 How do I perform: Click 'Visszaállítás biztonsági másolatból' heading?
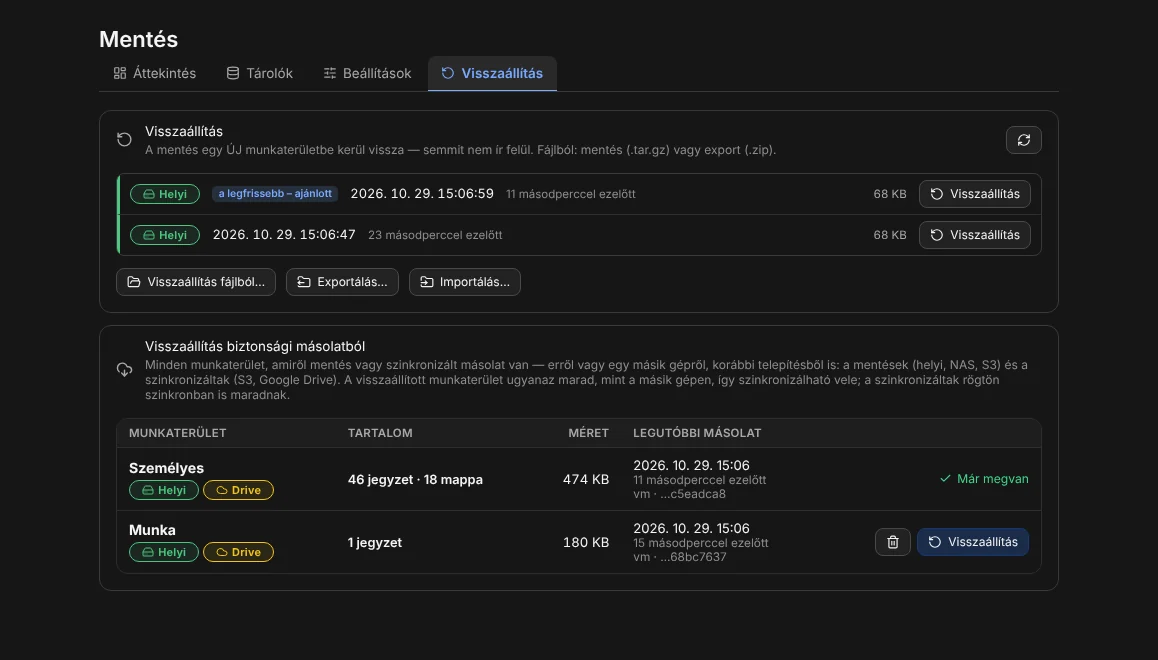point(255,346)
